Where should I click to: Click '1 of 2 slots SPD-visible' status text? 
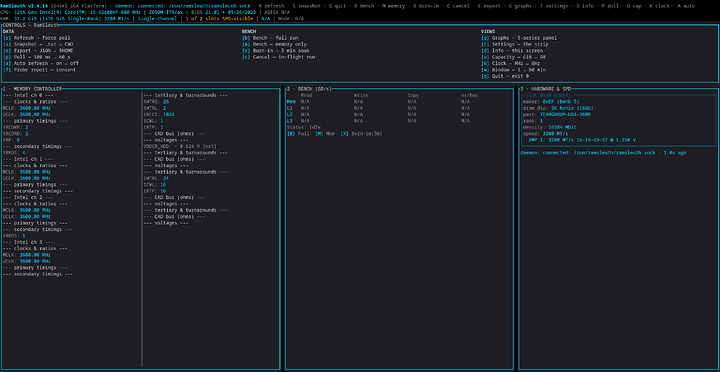pyautogui.click(x=220, y=19)
